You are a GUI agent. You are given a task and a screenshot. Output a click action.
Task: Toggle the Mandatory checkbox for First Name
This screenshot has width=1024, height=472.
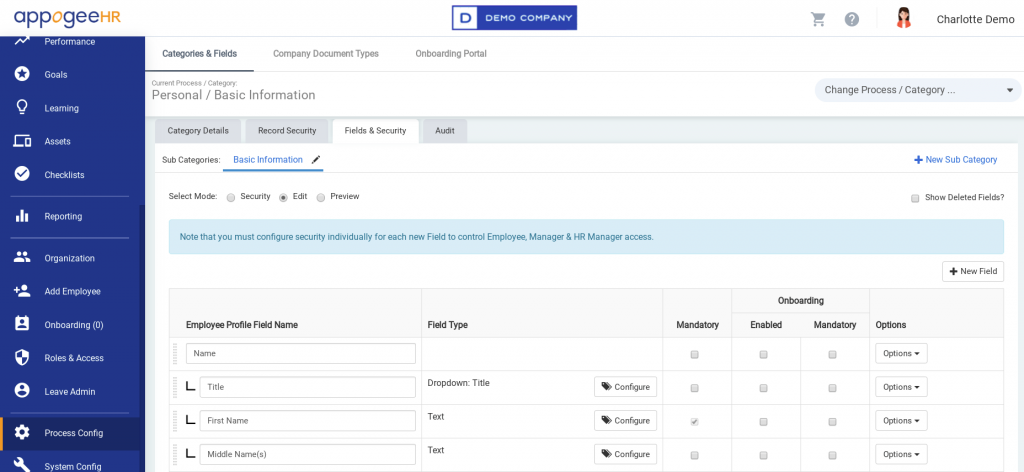tap(695, 421)
